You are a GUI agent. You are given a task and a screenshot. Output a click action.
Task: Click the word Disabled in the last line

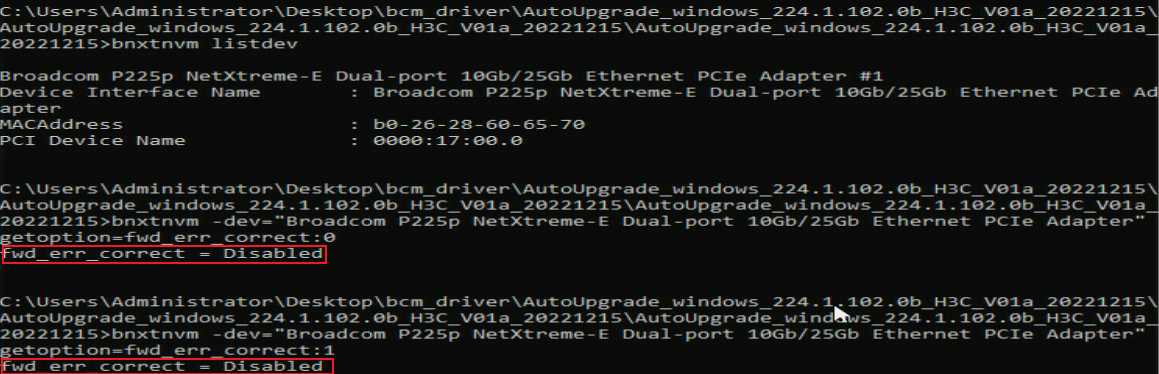(x=273, y=367)
